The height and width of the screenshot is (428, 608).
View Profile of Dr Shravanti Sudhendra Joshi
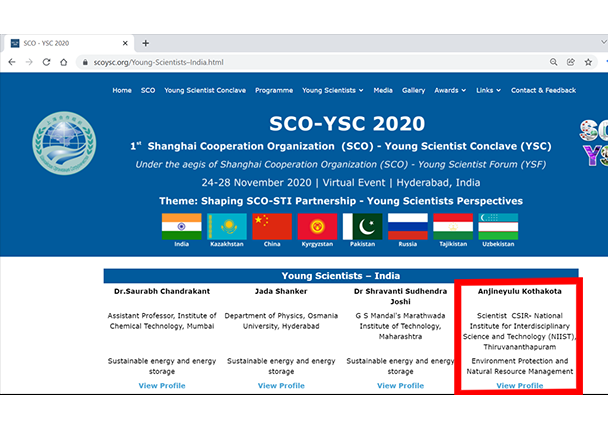coord(401,386)
